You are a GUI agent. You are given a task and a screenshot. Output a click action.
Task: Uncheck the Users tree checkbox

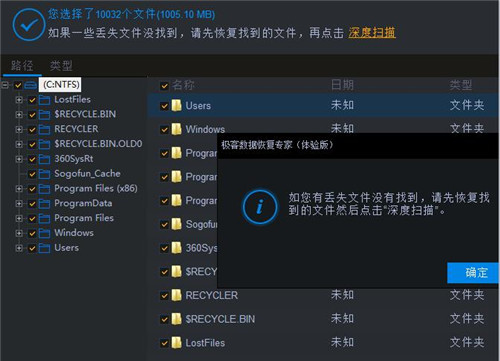32,248
